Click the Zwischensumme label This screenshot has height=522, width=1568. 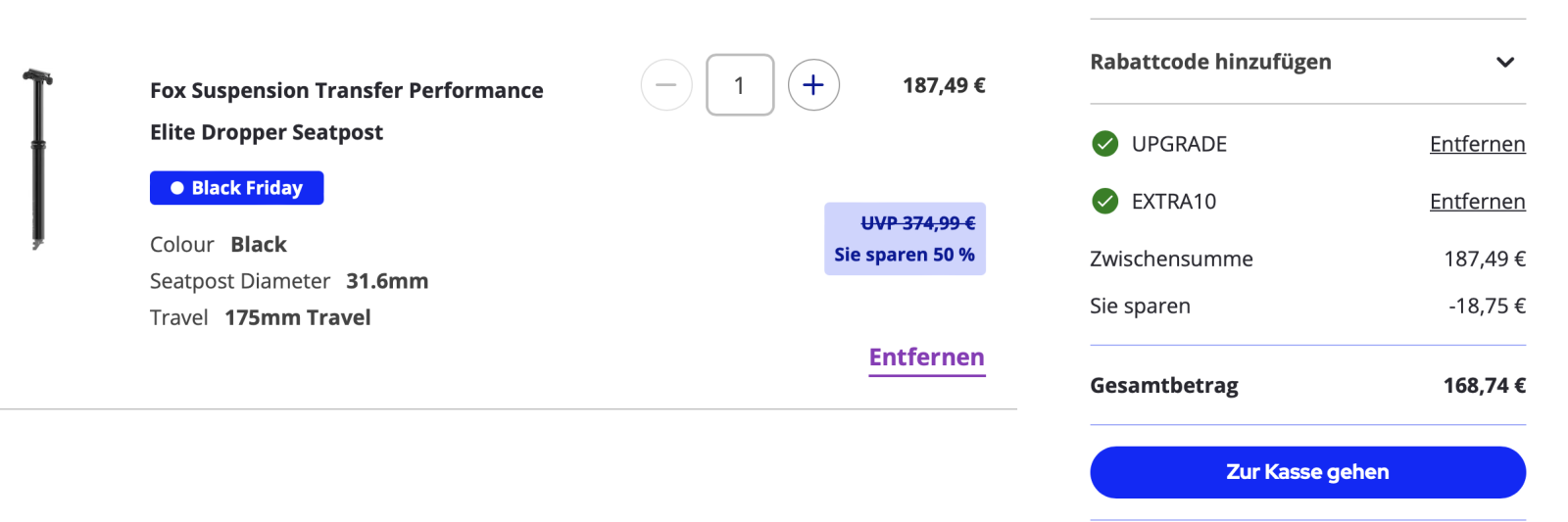tap(1171, 259)
